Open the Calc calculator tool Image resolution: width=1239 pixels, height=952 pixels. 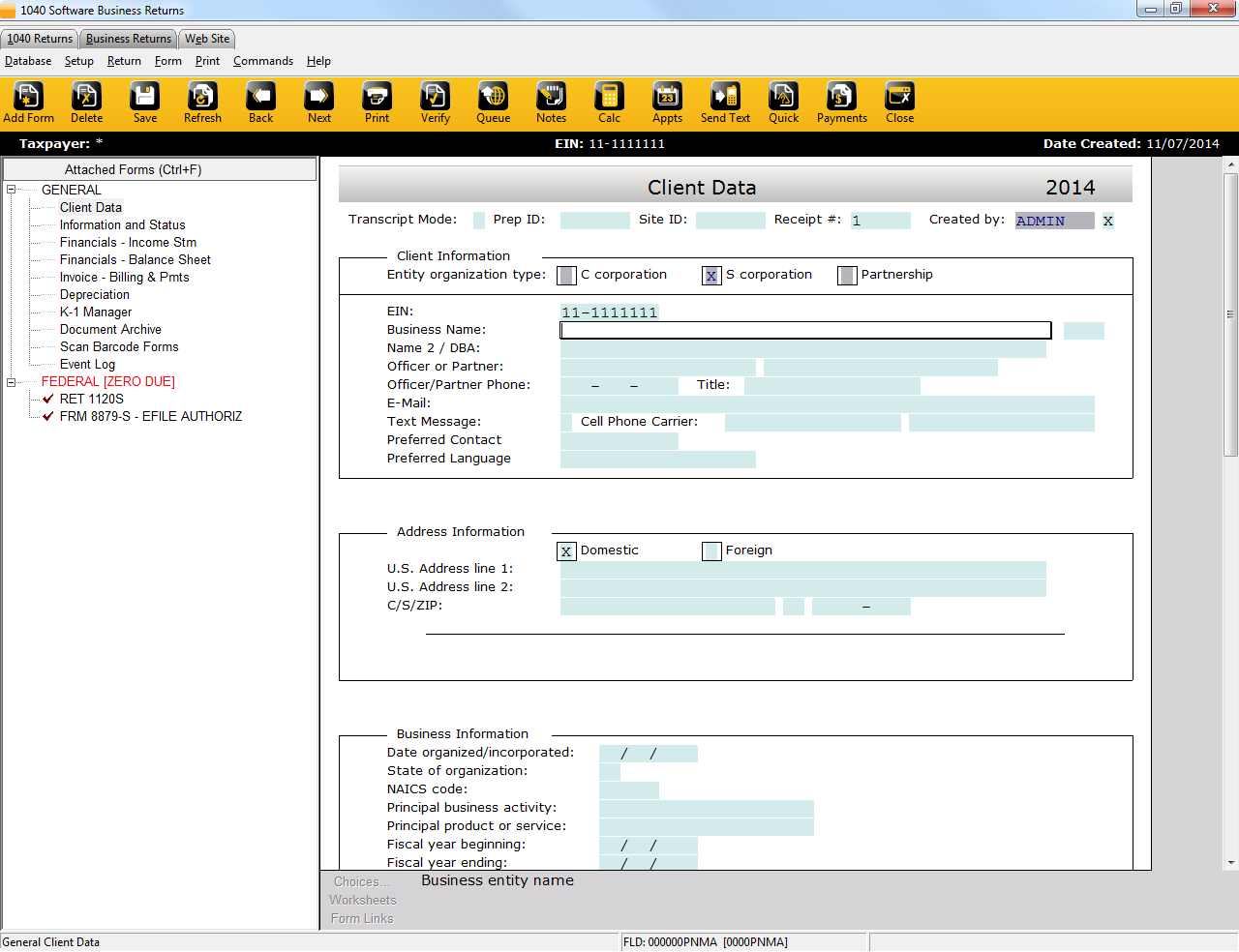(x=609, y=97)
